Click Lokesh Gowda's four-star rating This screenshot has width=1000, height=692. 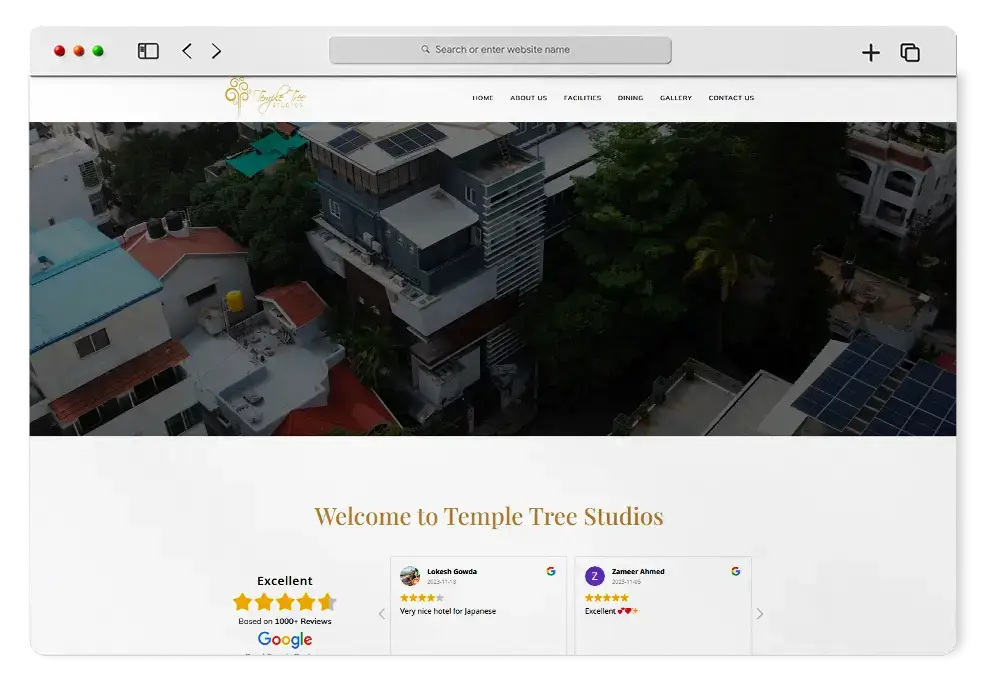422,598
